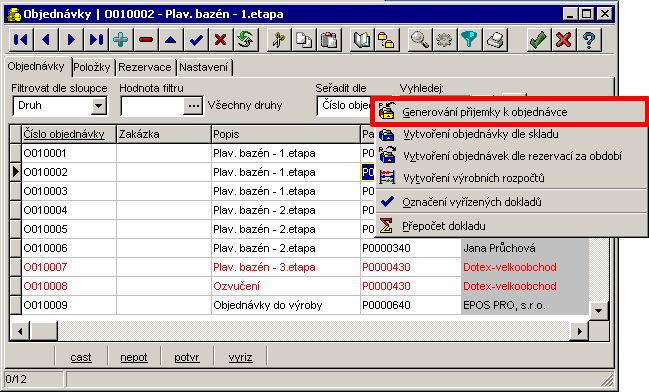Expand the Druh filter column dropdown
Screen dimensions: 649x392
[x=99, y=106]
